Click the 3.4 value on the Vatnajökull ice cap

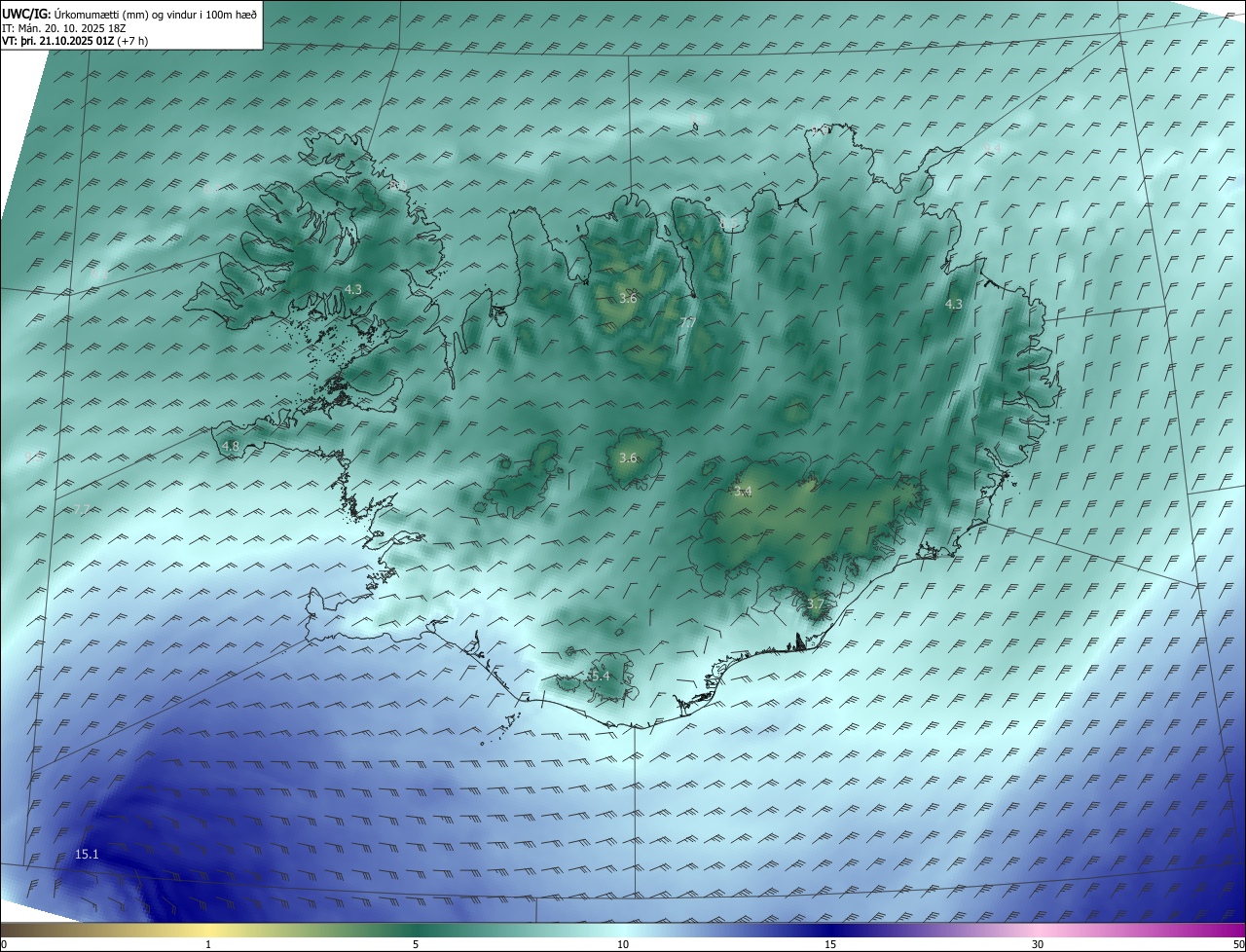[x=743, y=492]
